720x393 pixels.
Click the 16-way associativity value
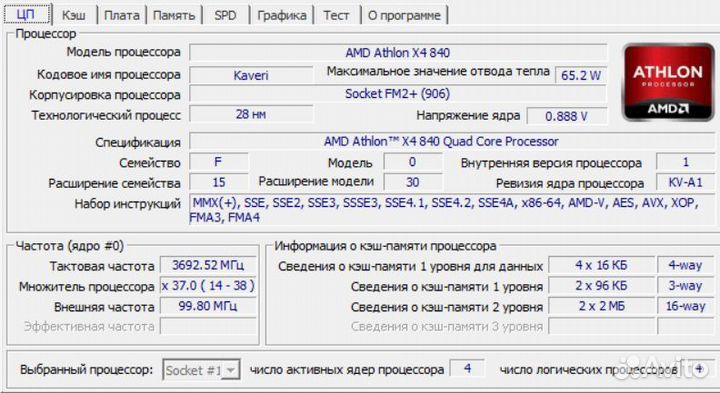pyautogui.click(x=686, y=306)
